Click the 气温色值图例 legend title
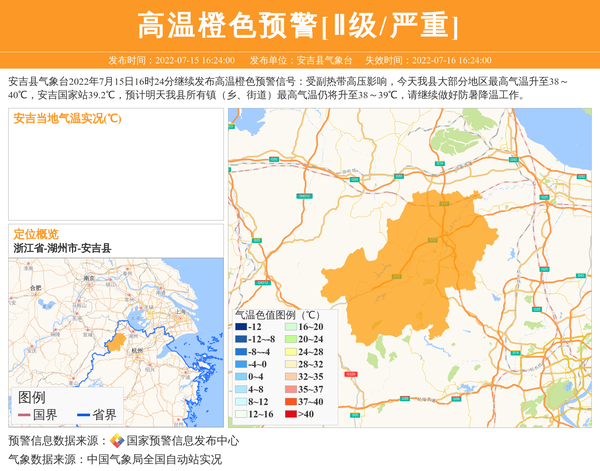Image resolution: width=600 pixels, height=471 pixels. click(277, 313)
